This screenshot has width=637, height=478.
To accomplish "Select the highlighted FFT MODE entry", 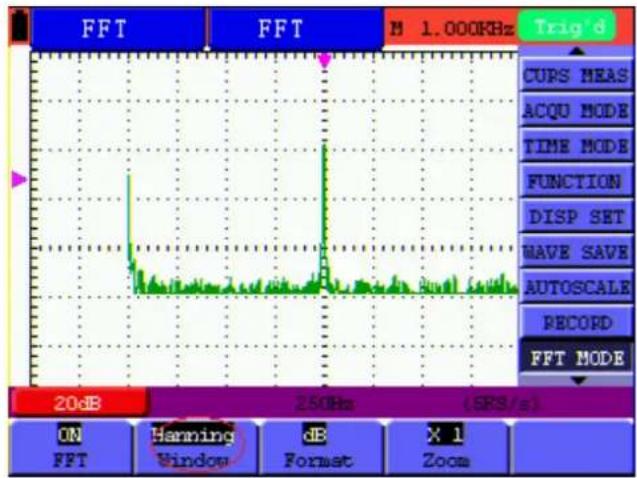I will coord(576,357).
